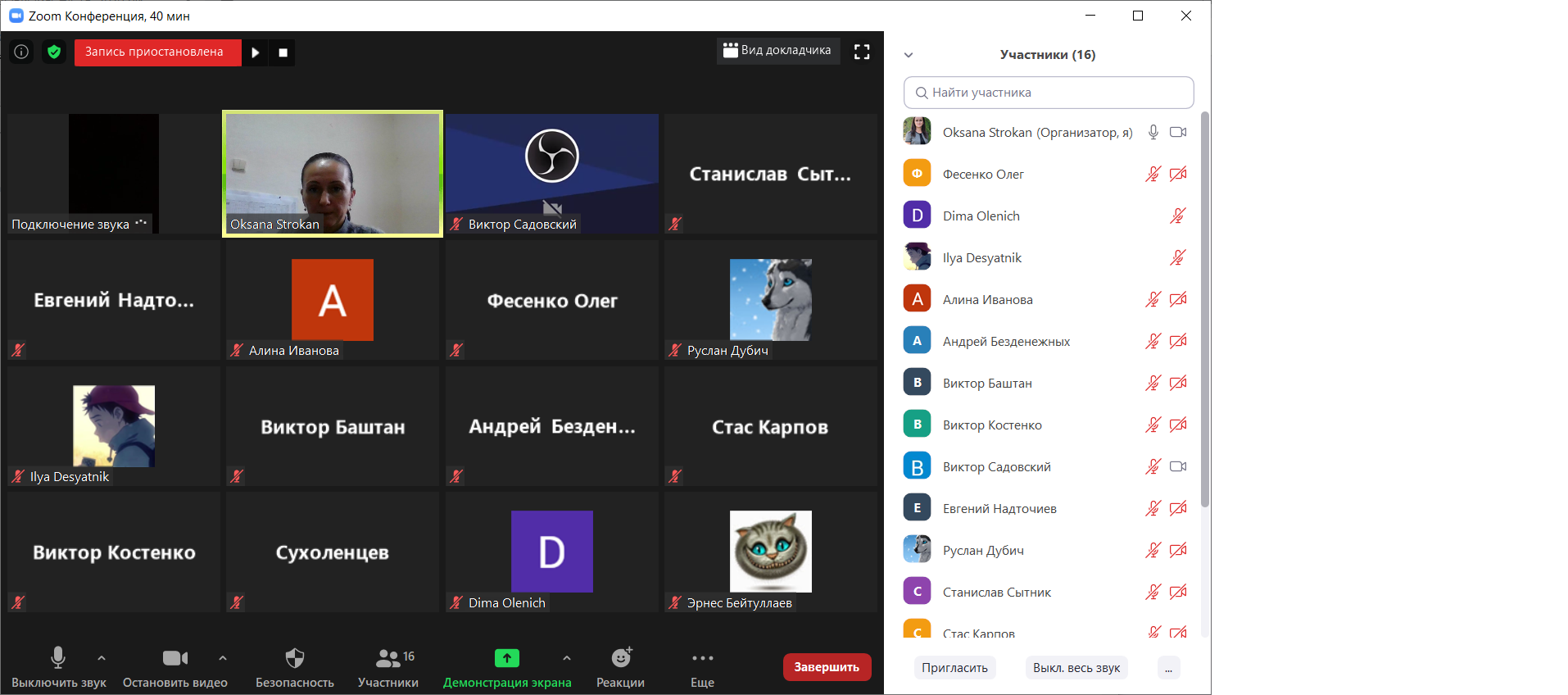1568x695 pixels.
Task: Stop the recording
Action: 283,52
